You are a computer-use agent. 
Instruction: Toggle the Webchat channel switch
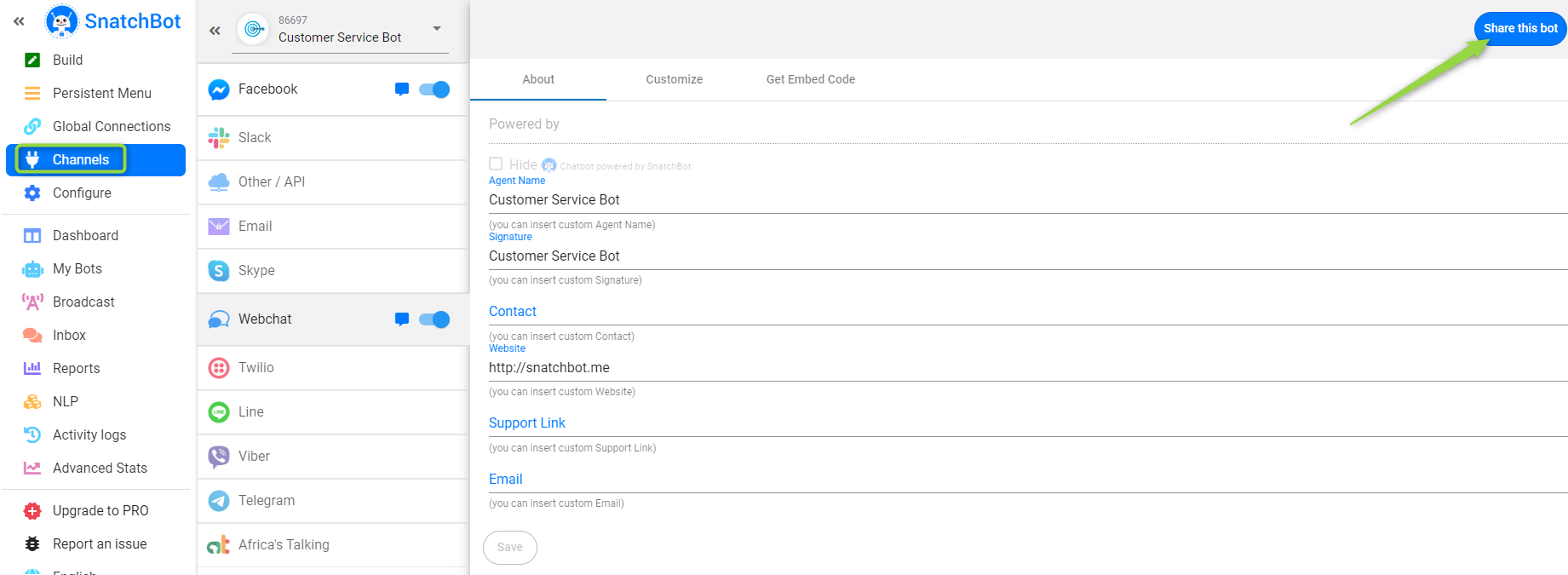434,319
